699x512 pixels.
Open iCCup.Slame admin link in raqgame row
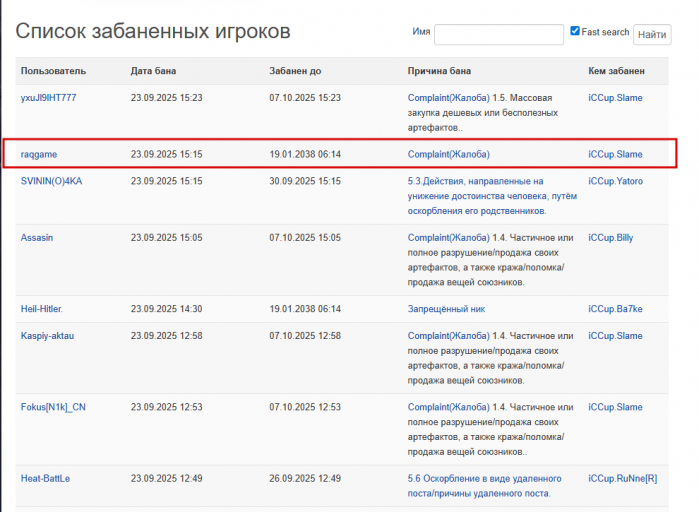click(615, 154)
